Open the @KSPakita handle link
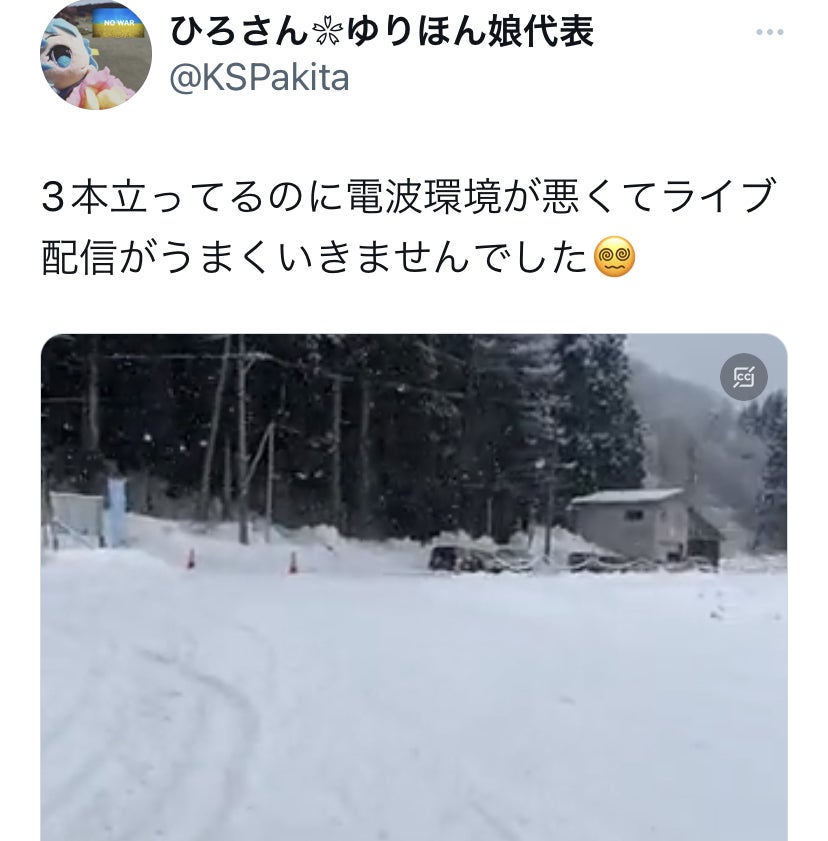Screen dimensions: 828x841 click(260, 78)
